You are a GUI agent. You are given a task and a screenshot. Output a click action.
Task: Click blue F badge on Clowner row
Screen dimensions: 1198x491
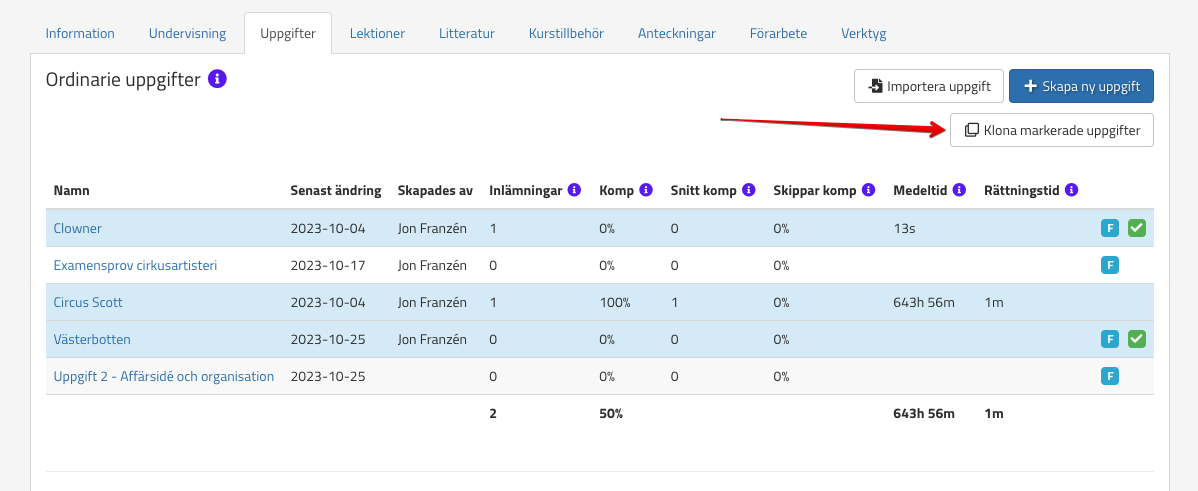click(1109, 228)
